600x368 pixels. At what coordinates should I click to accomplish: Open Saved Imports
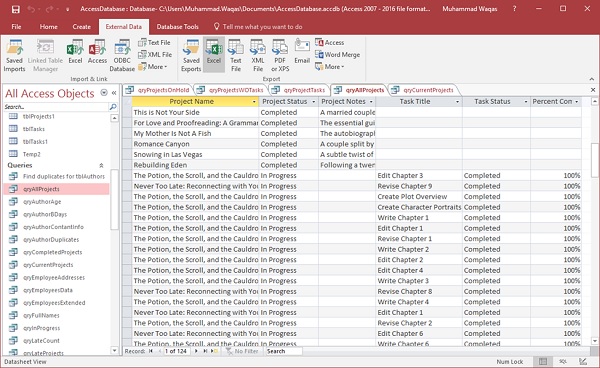15,56
